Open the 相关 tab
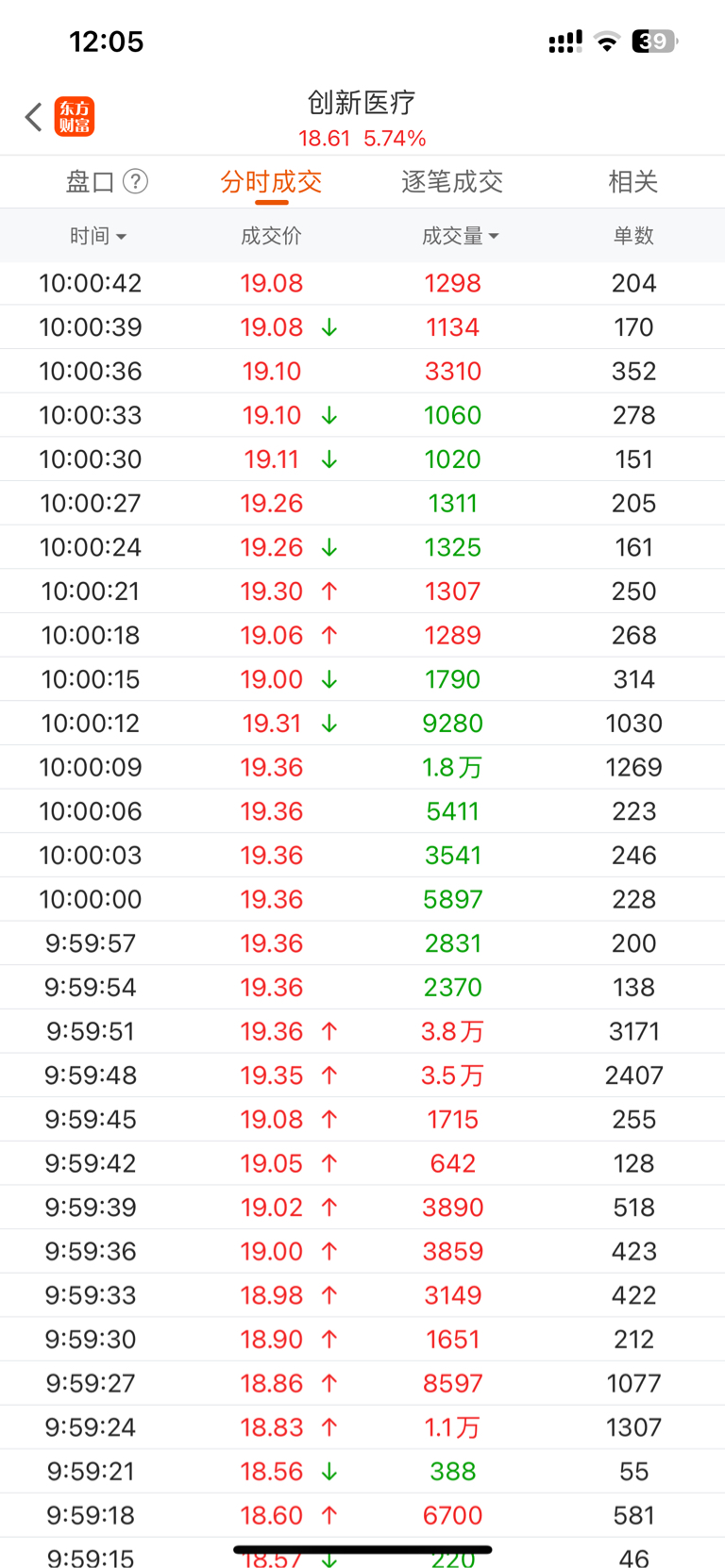This screenshot has width=725, height=1568. pyautogui.click(x=633, y=181)
